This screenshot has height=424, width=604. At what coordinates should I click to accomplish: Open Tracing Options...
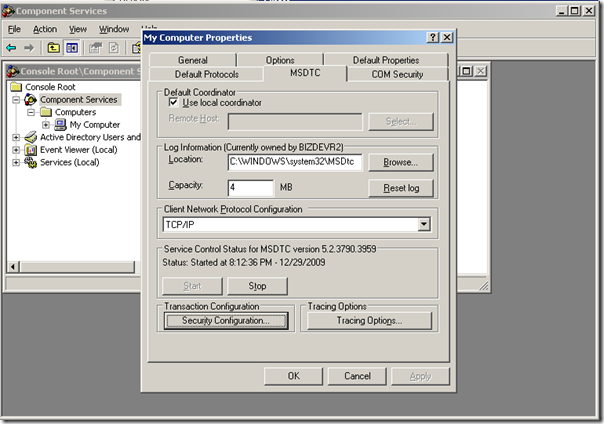(x=369, y=320)
